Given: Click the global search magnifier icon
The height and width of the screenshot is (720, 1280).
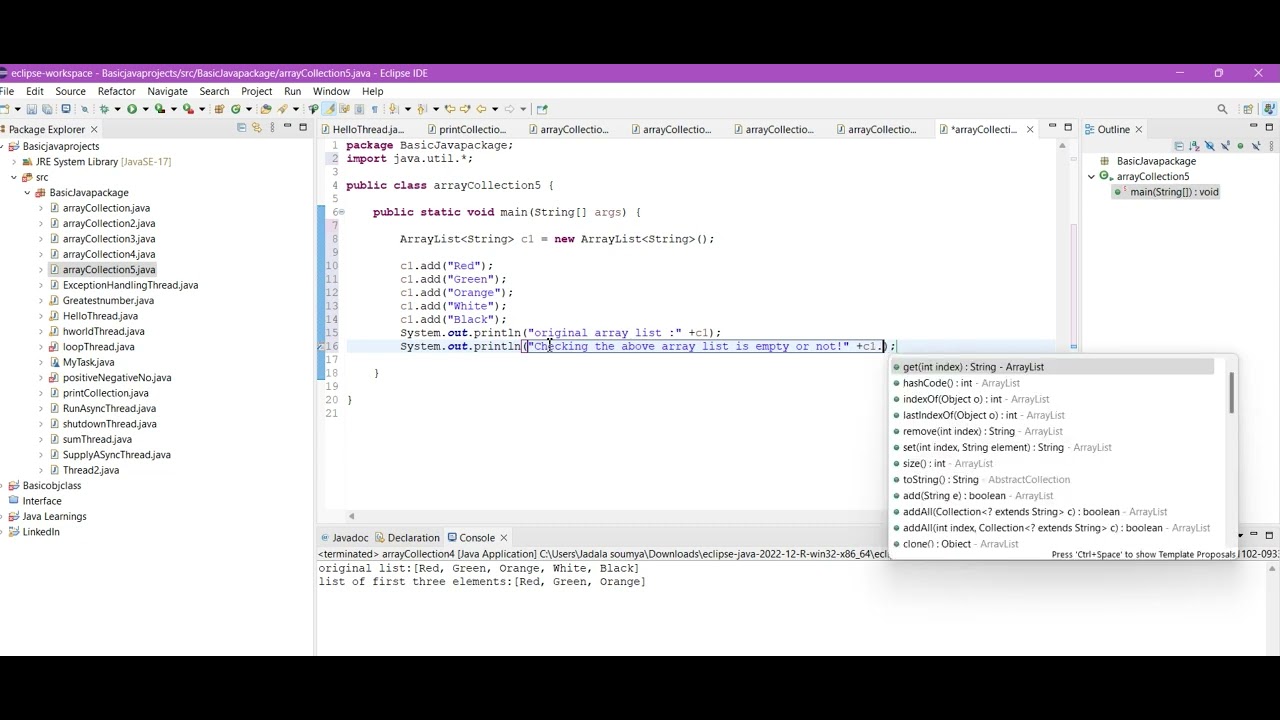Looking at the screenshot, I should click(1222, 109).
